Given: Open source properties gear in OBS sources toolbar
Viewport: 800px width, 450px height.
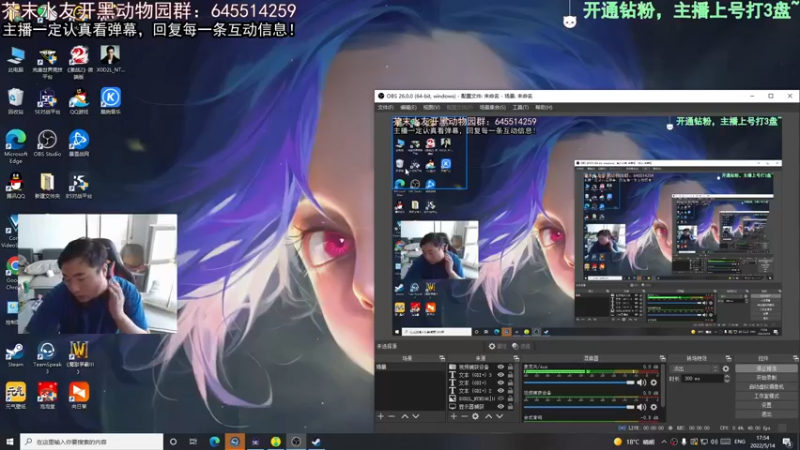Looking at the screenshot, I should (x=475, y=416).
